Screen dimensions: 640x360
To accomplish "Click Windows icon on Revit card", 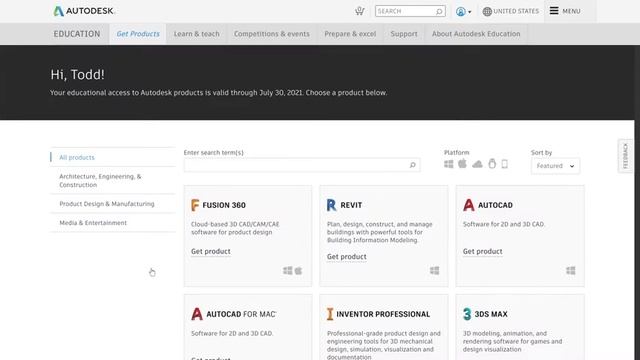I will point(434,271).
